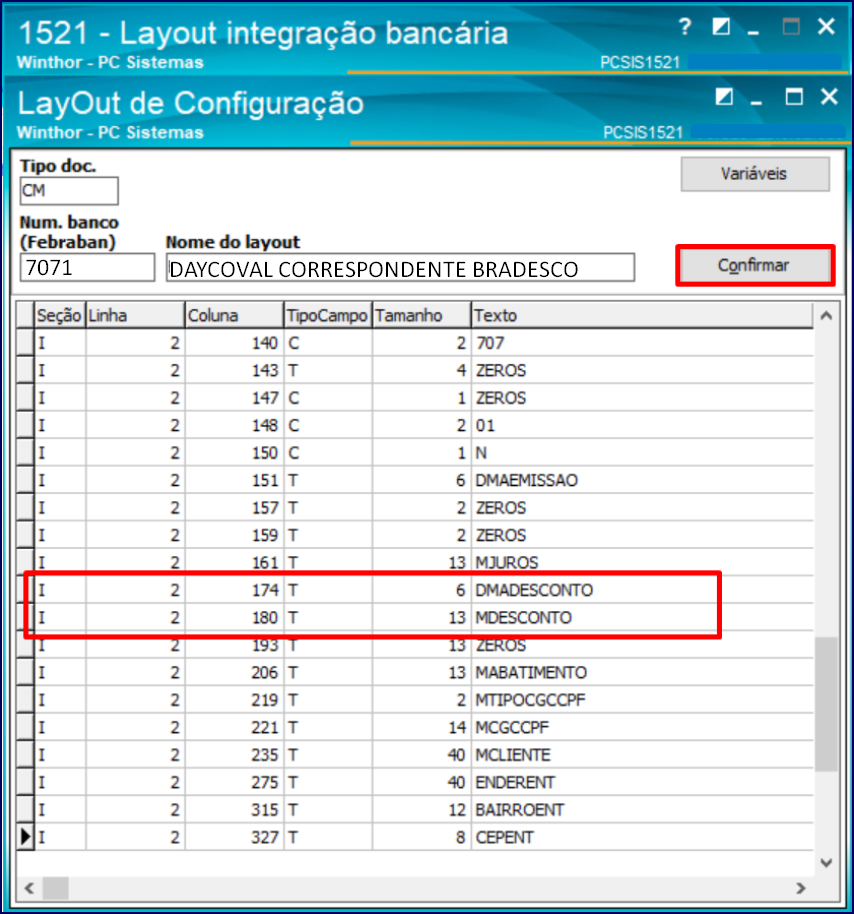The image size is (854, 914).
Task: Toggle skin icon in LayOut de Configuração title bar
Action: pyautogui.click(x=724, y=97)
